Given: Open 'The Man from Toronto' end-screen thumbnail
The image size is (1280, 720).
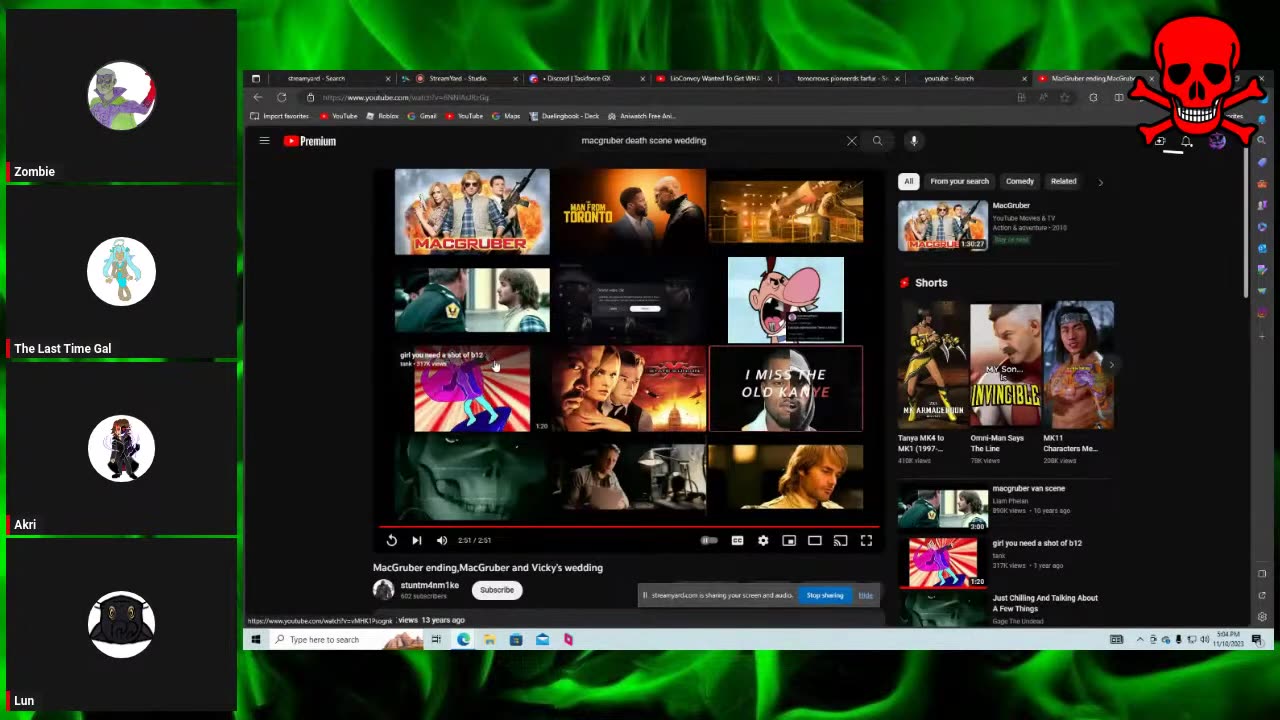Looking at the screenshot, I should [629, 212].
